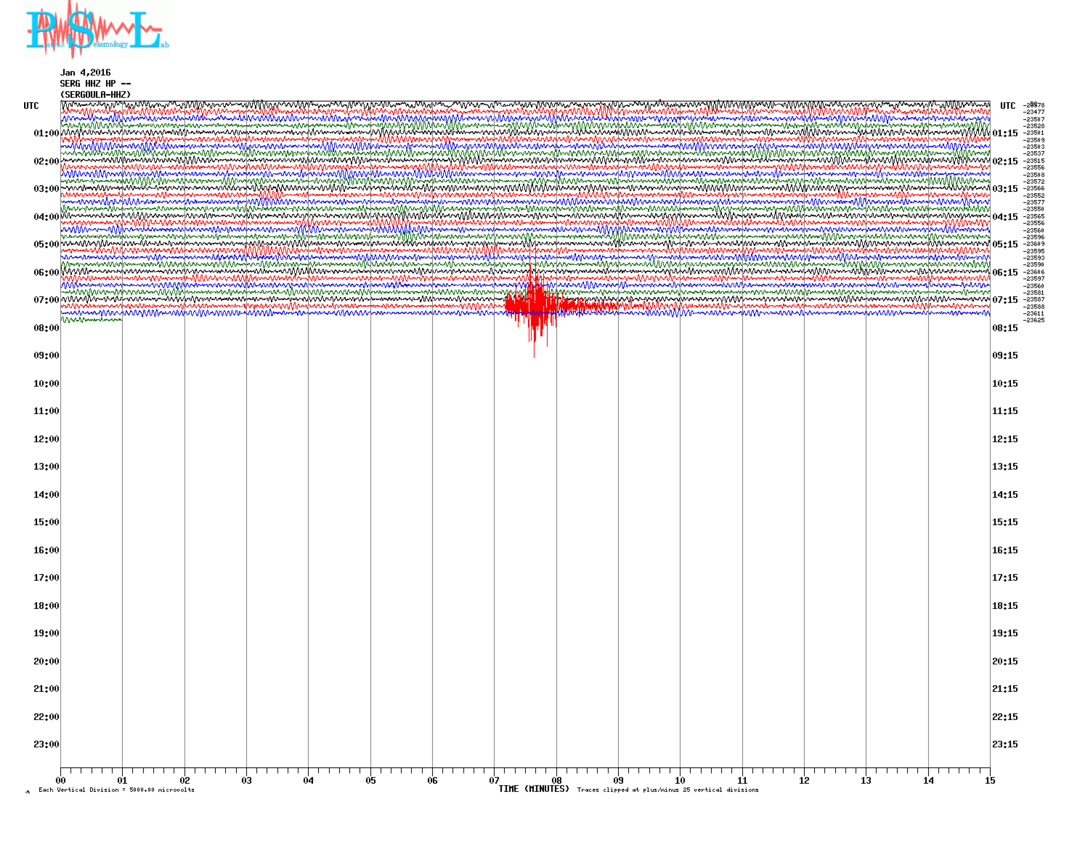Click the 08:15 label on right axis
This screenshot has height=844, width=1073.
1004,328
